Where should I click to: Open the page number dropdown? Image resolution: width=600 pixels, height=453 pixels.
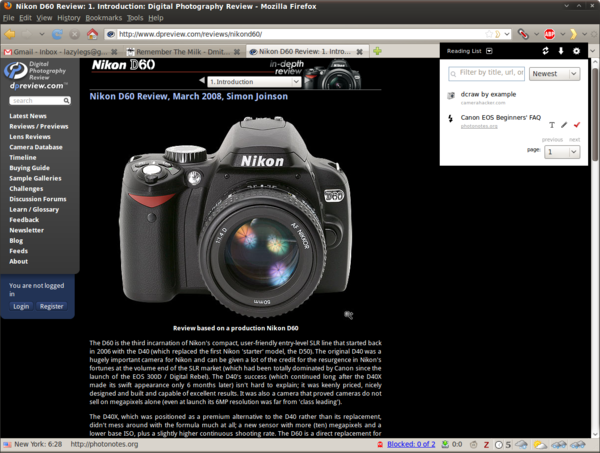[x=562, y=152]
